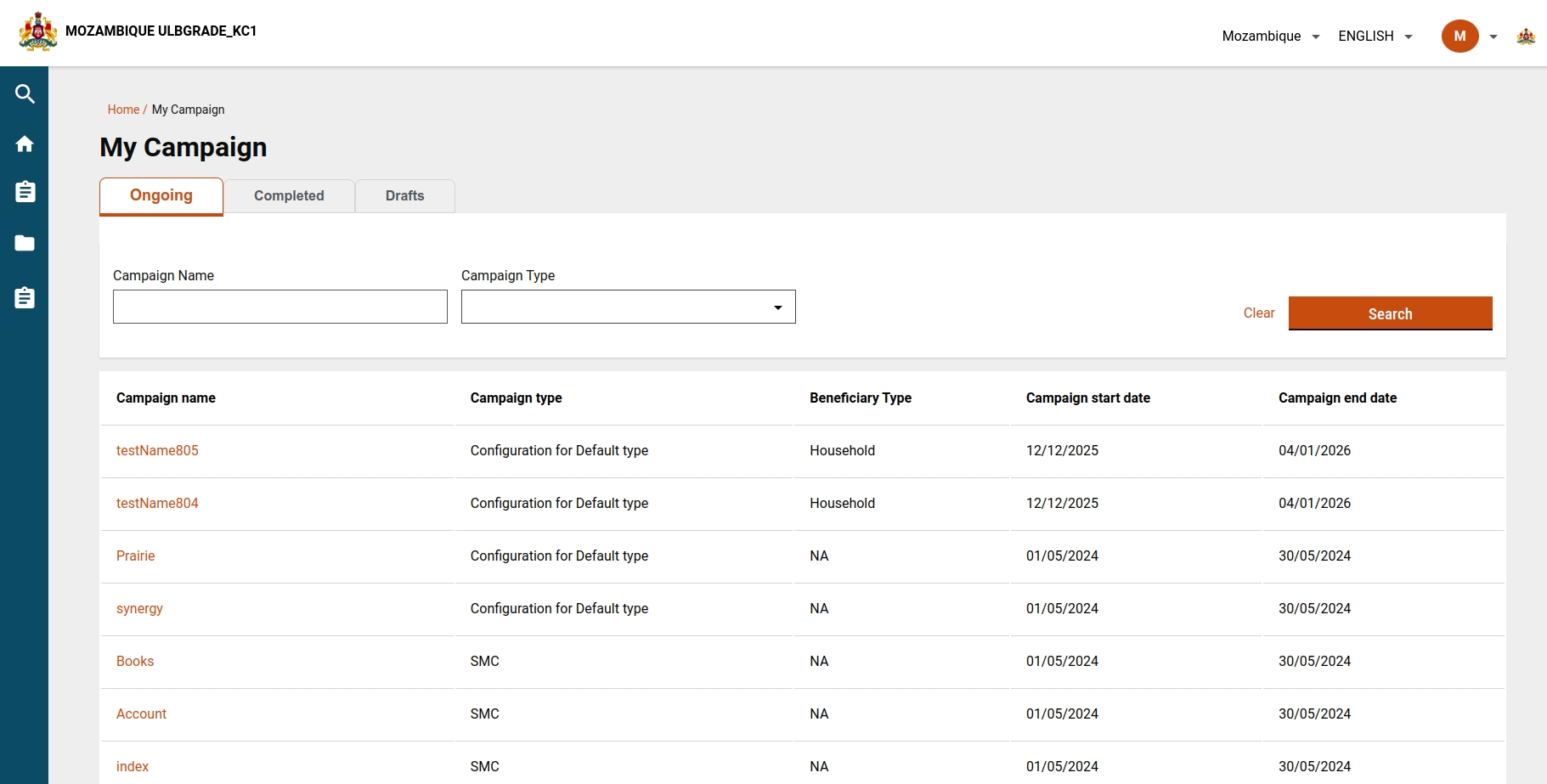Open the folder icon in sidebar
Image resolution: width=1547 pixels, height=784 pixels.
pos(25,244)
